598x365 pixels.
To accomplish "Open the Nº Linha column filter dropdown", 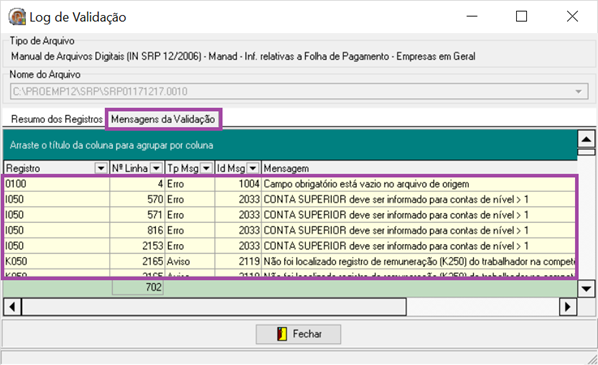I will [x=156, y=168].
